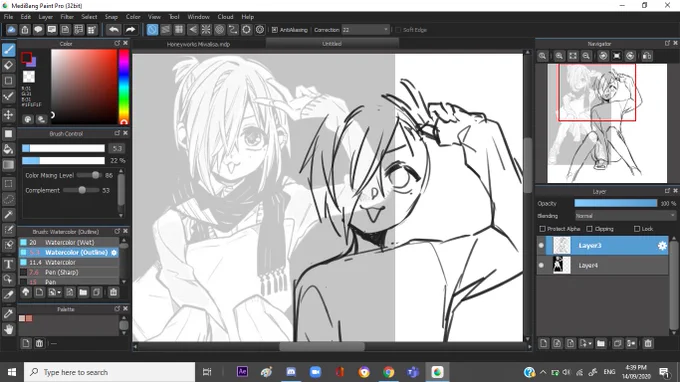Hide Layer3 visibility dot

pyautogui.click(x=541, y=246)
